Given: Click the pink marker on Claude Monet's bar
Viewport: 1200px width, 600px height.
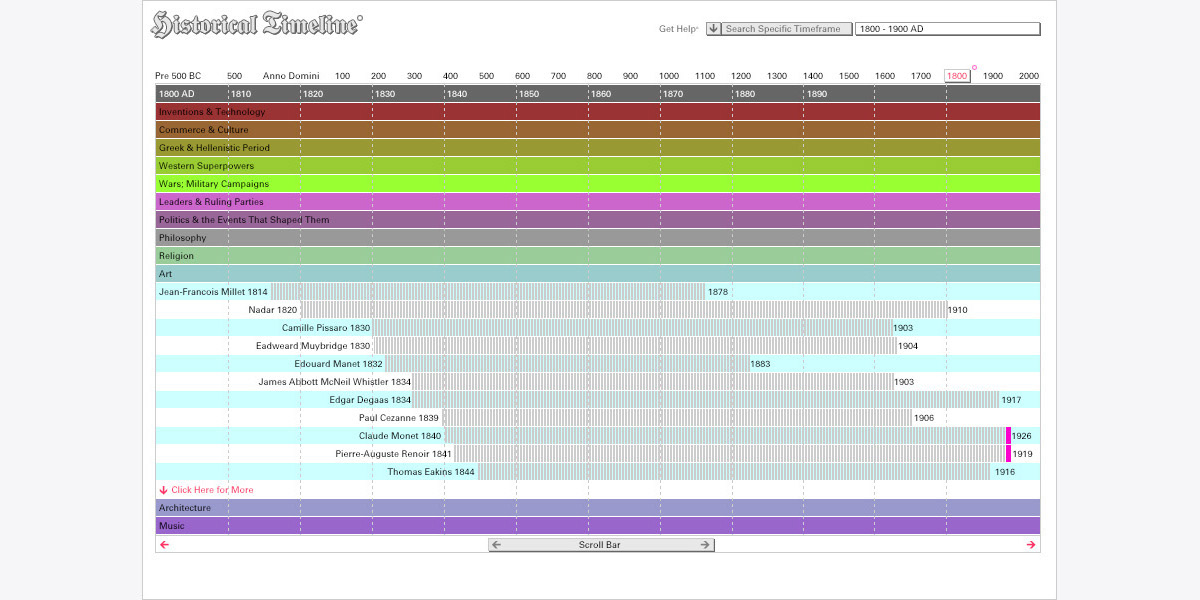Looking at the screenshot, I should 1008,436.
